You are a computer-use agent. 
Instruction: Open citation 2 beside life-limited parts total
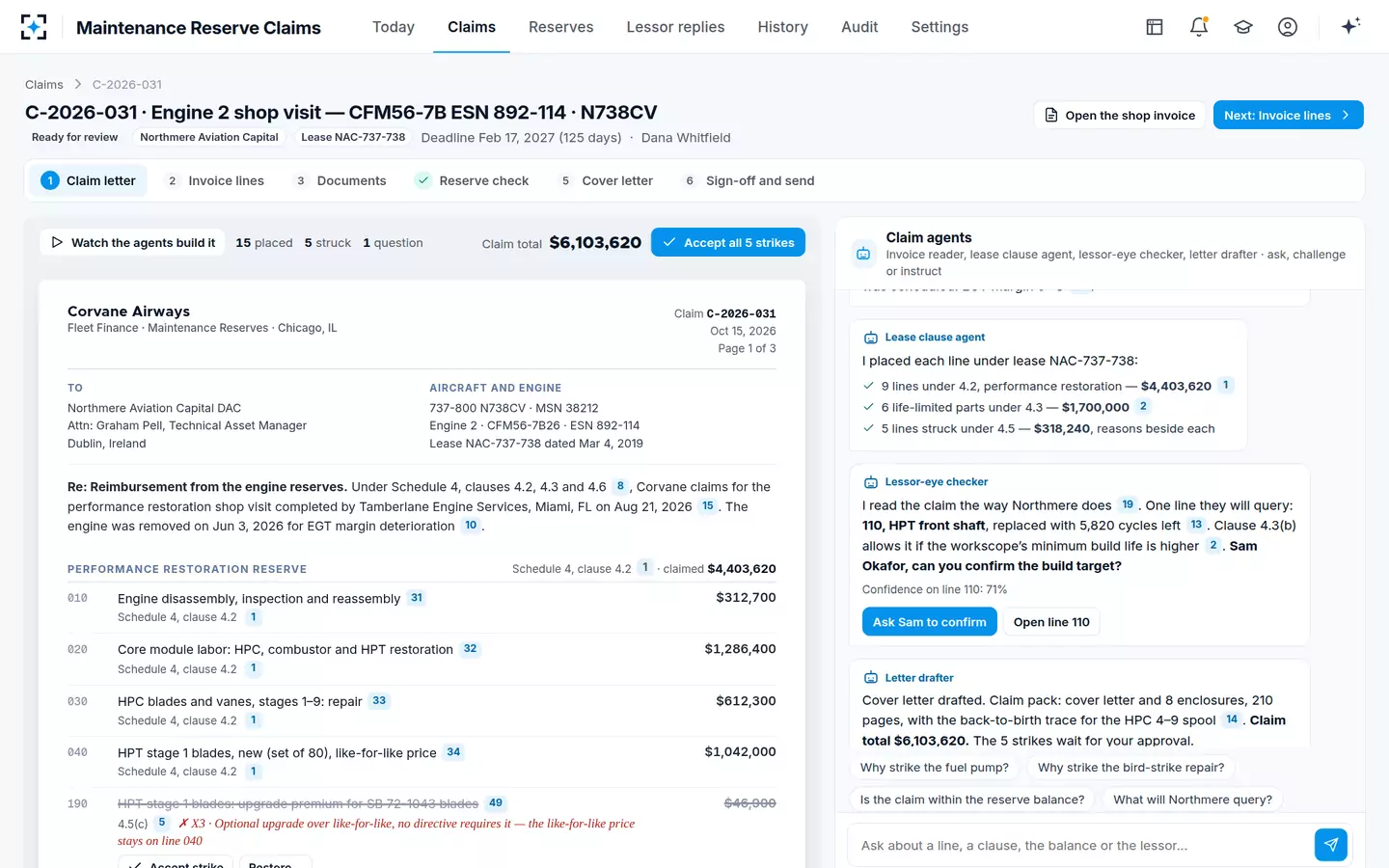coord(1143,406)
